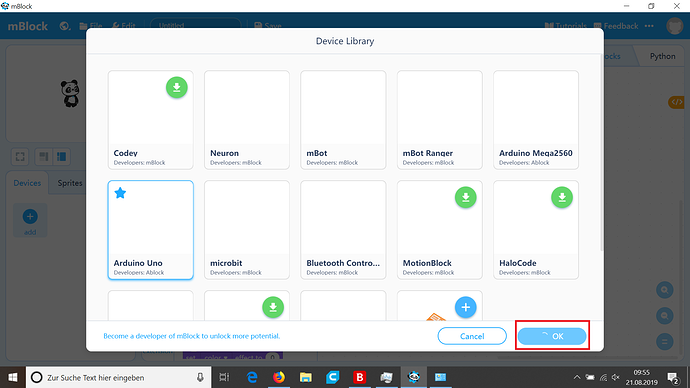
Task: Download the HaloCode device
Action: pos(562,198)
